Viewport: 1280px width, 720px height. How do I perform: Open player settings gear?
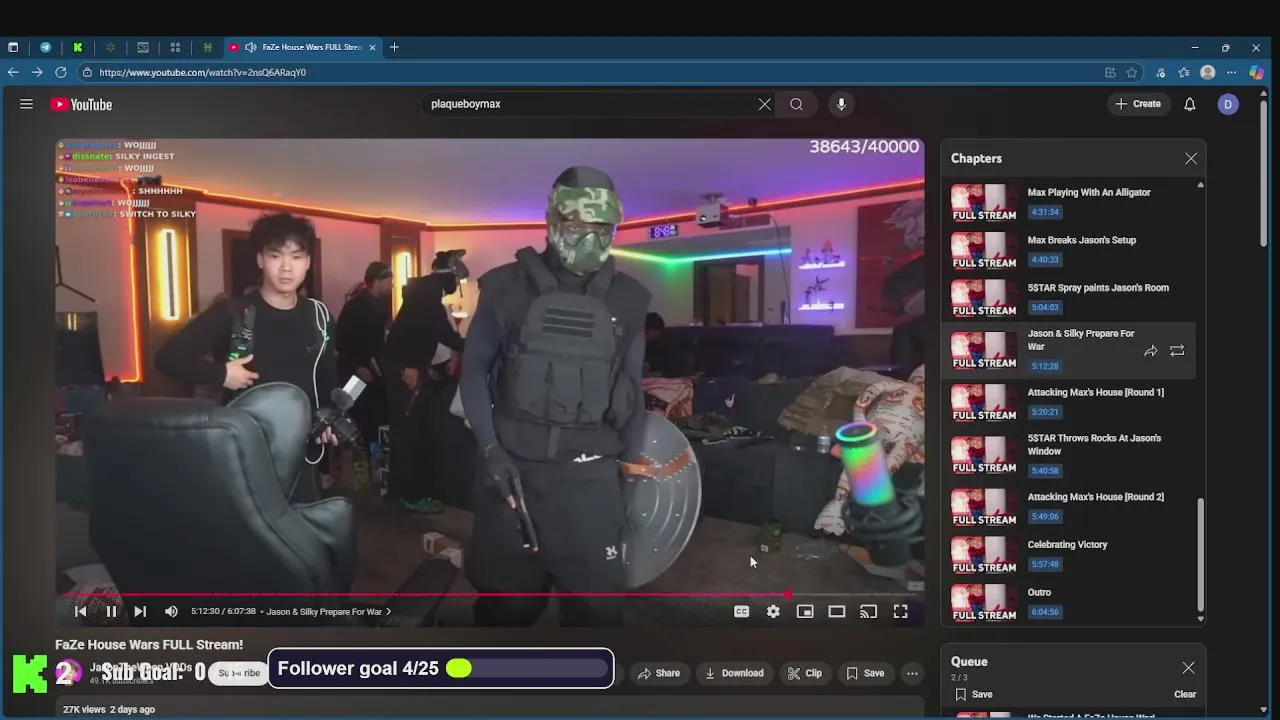pos(773,611)
